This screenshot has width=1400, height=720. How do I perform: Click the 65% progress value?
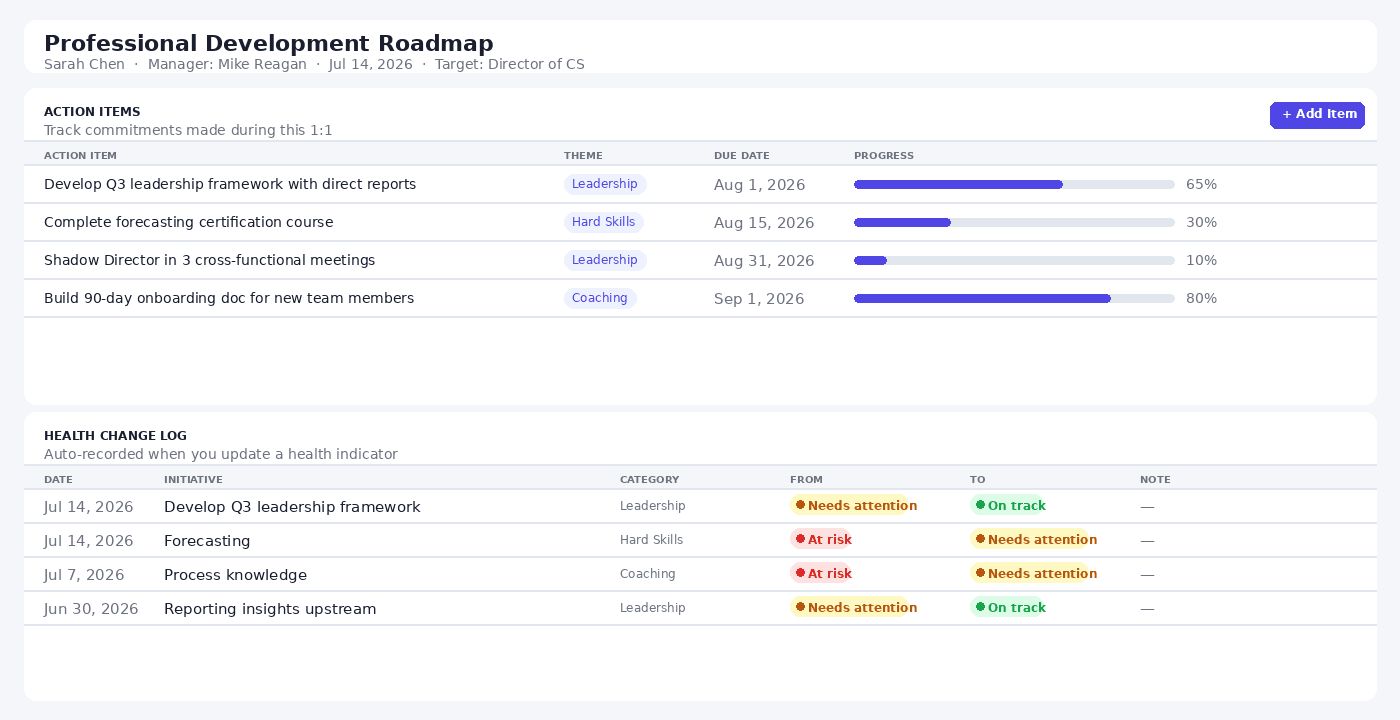point(1201,185)
